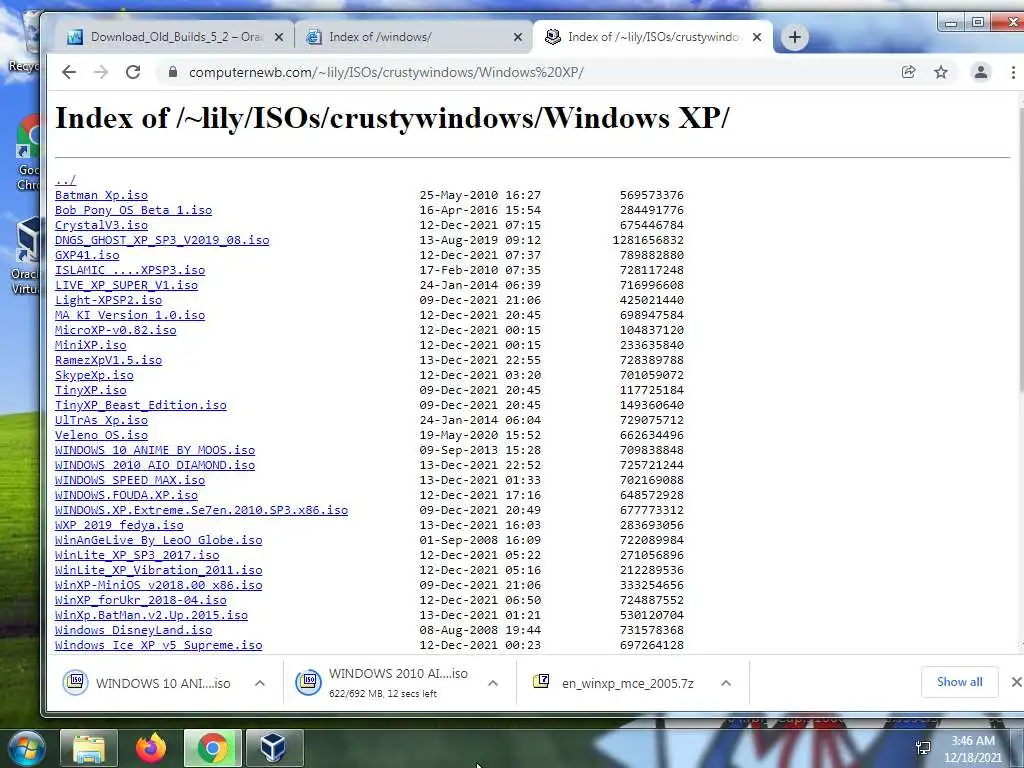
Task: Expand options for WINDOWS 2010 AI....iso download
Action: click(493, 683)
